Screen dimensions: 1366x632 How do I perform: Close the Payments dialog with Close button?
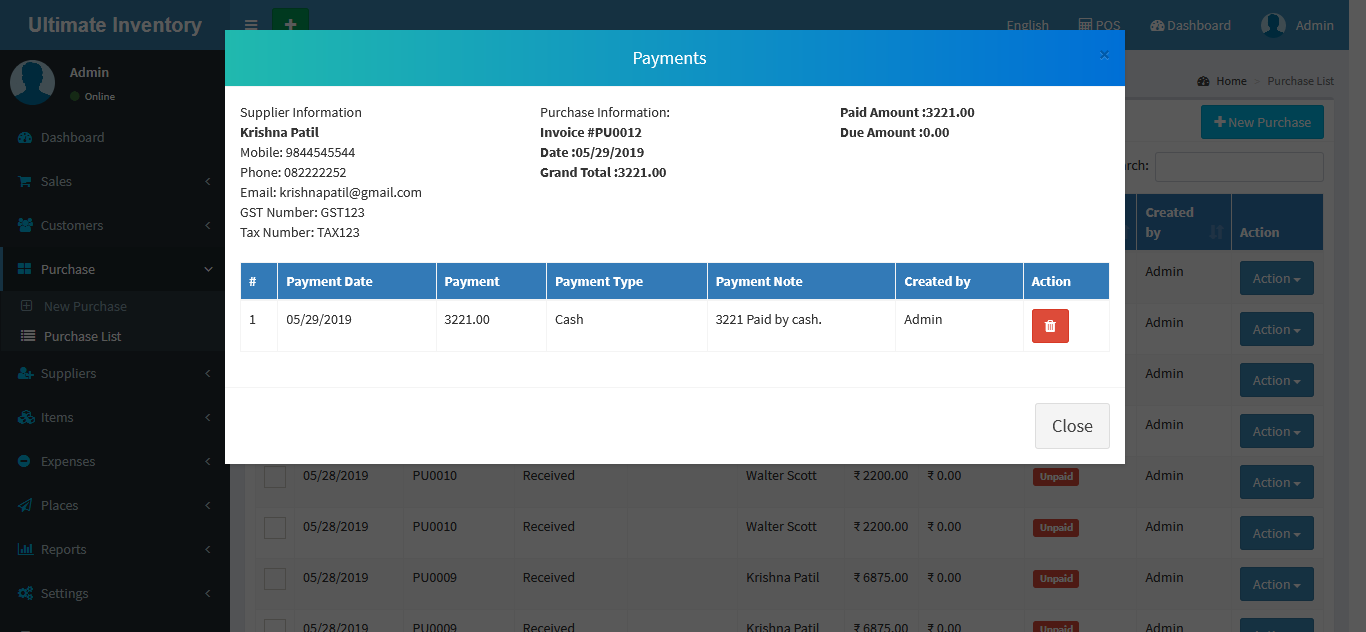[x=1071, y=426]
